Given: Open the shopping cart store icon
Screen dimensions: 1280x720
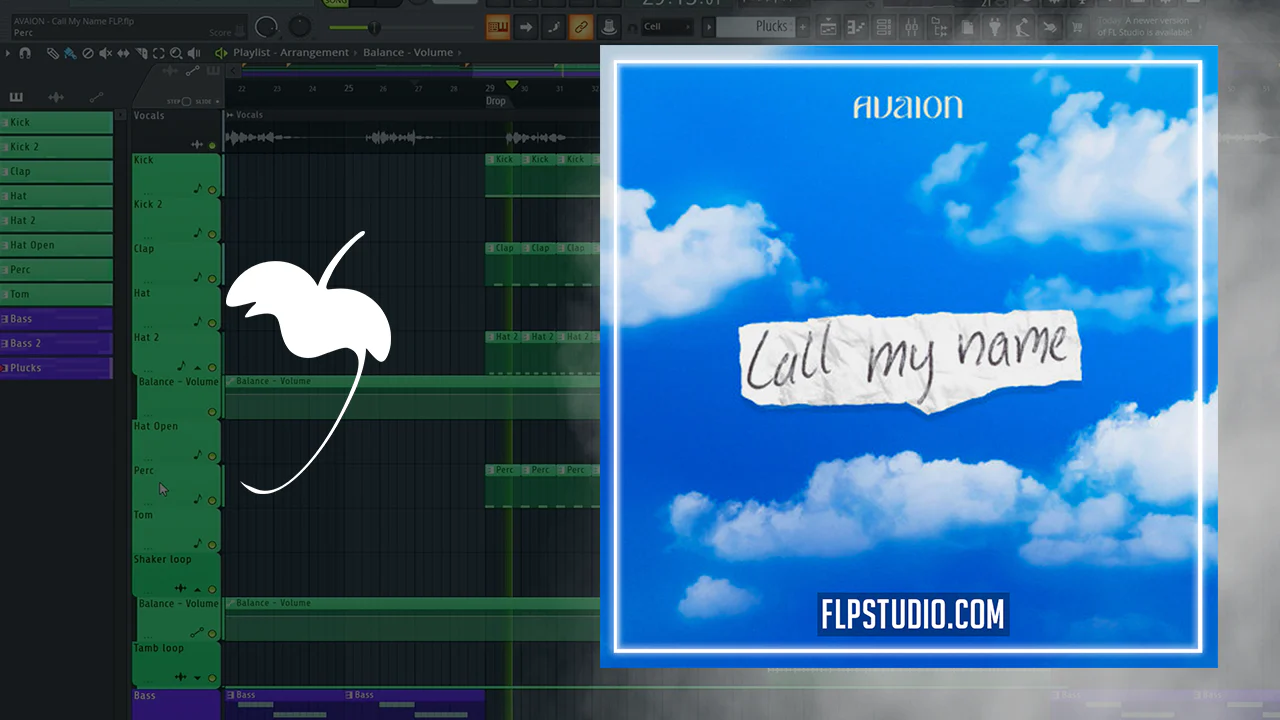Looking at the screenshot, I should coord(1077,27).
